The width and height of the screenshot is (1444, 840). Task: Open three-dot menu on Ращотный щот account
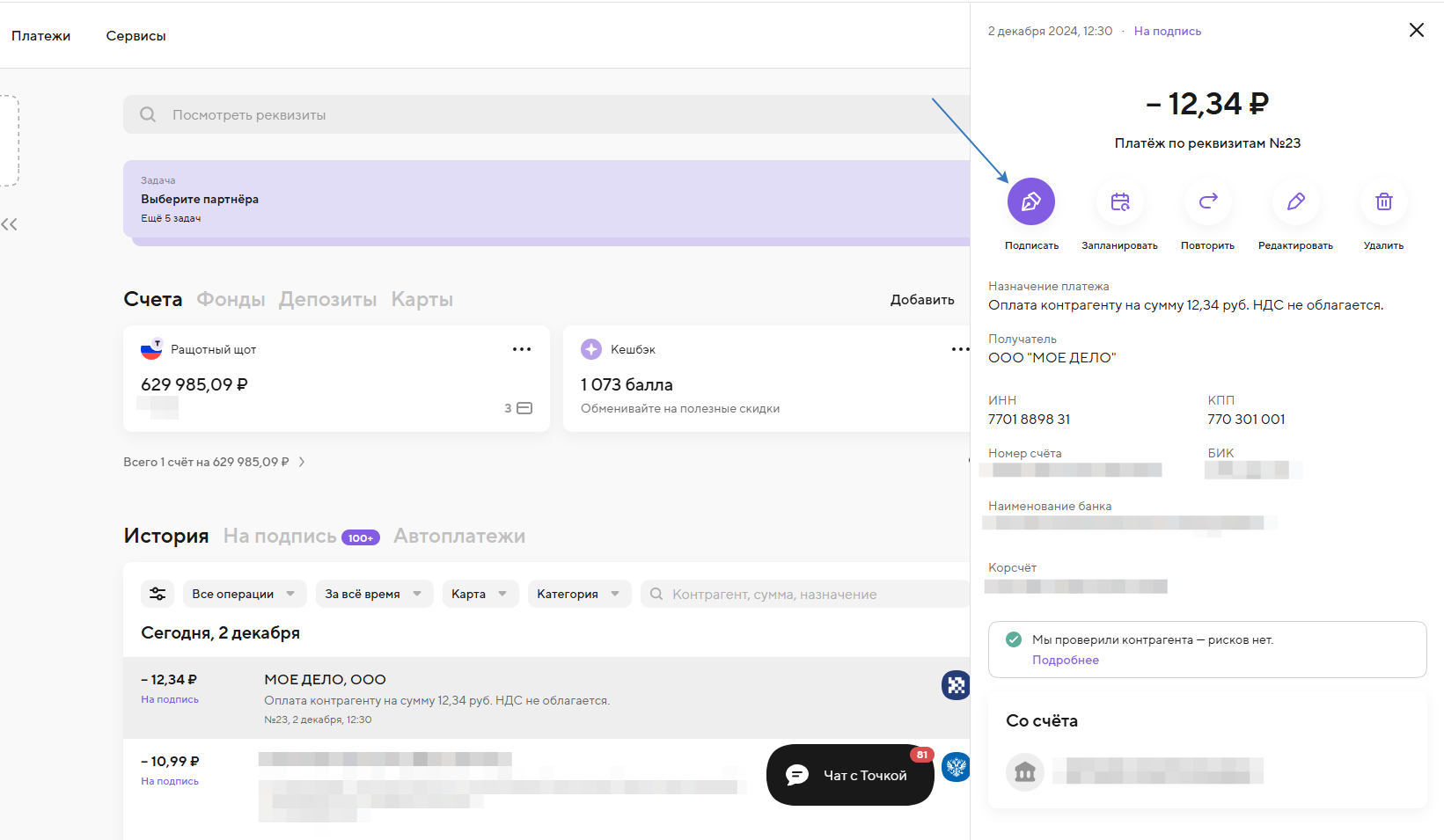click(522, 349)
